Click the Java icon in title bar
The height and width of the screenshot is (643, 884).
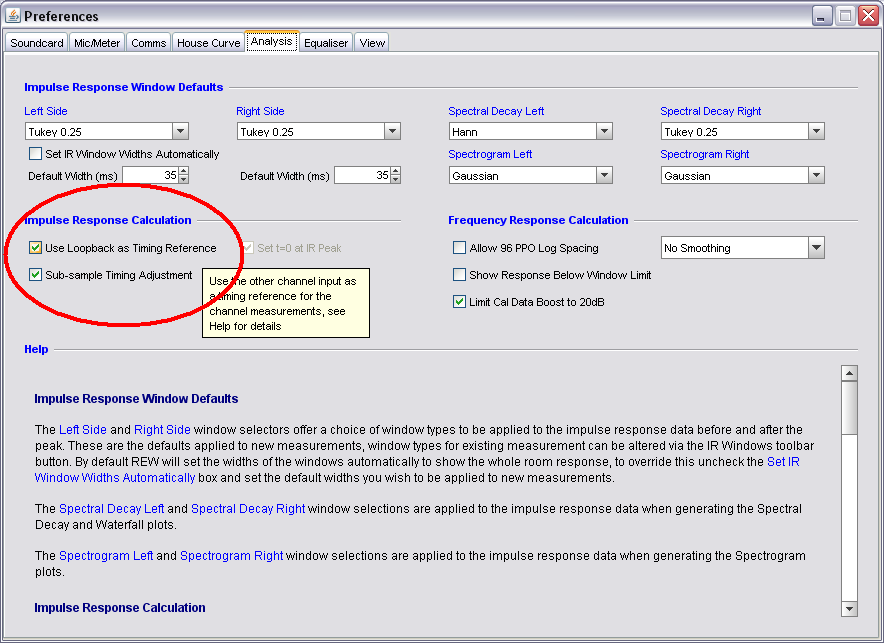tap(13, 15)
